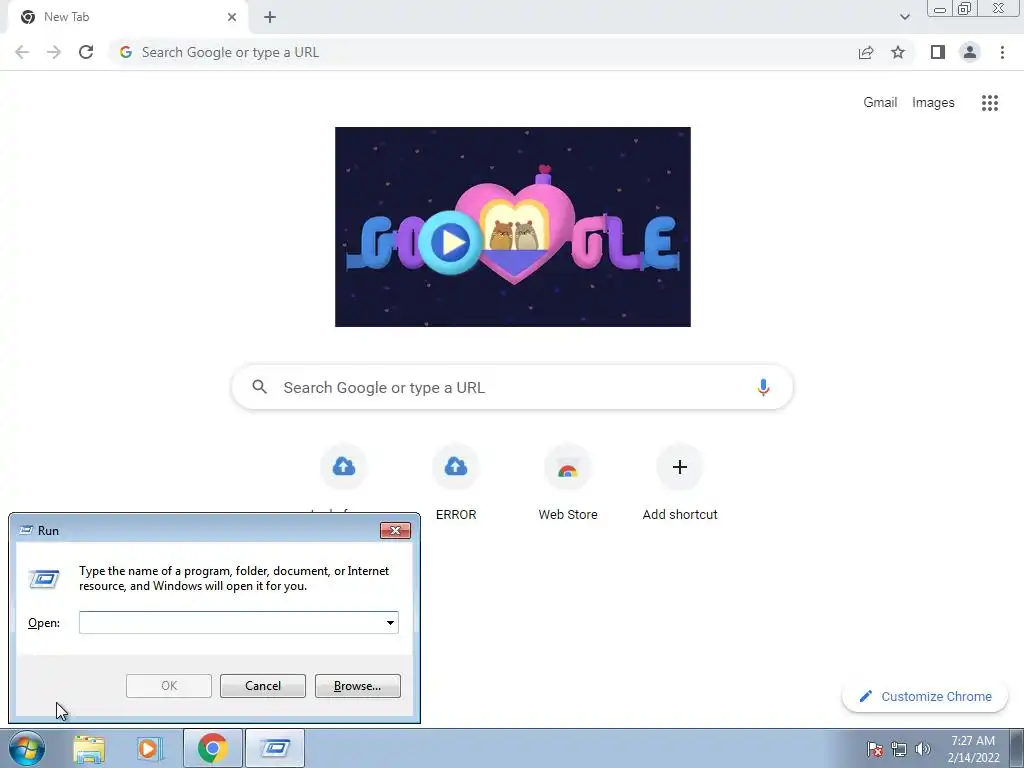Open the Gmail link
This screenshot has height=768, width=1024.
pos(880,103)
